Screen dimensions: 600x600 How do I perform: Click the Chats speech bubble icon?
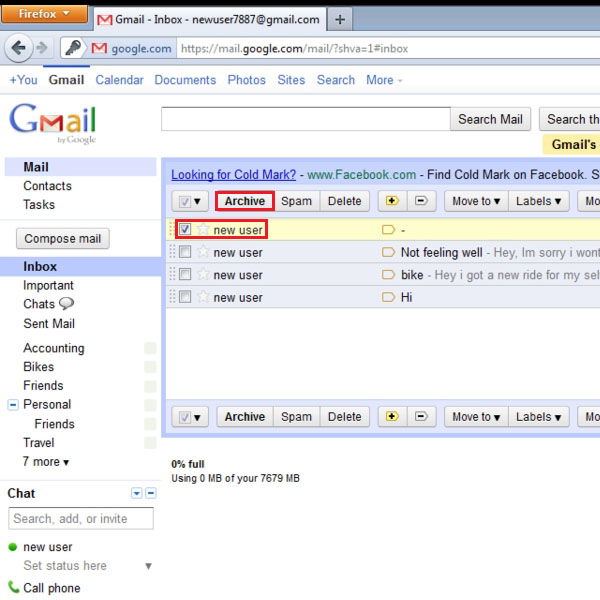pos(66,304)
